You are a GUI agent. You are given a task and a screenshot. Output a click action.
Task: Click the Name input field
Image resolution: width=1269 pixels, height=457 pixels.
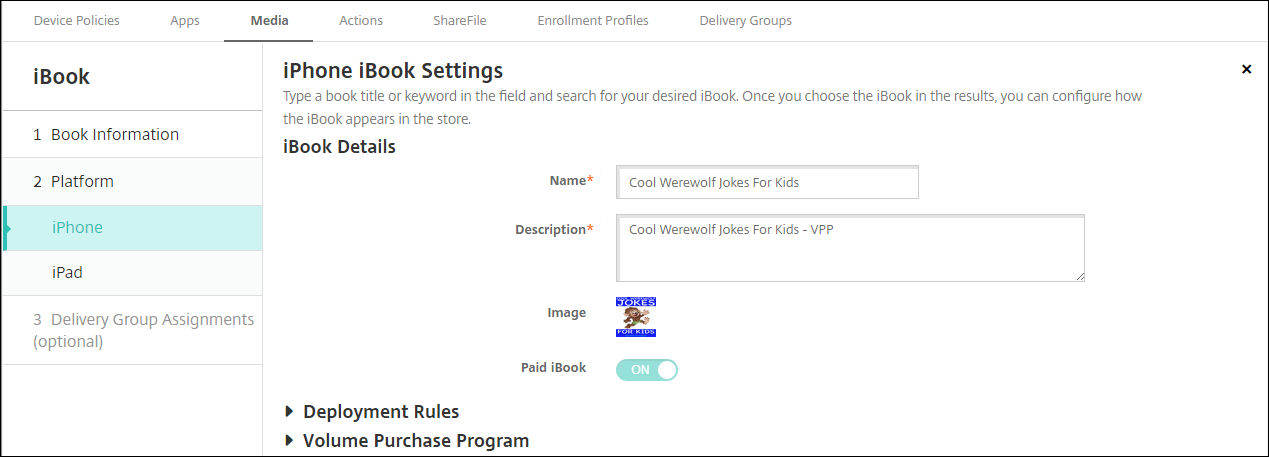[x=767, y=183]
